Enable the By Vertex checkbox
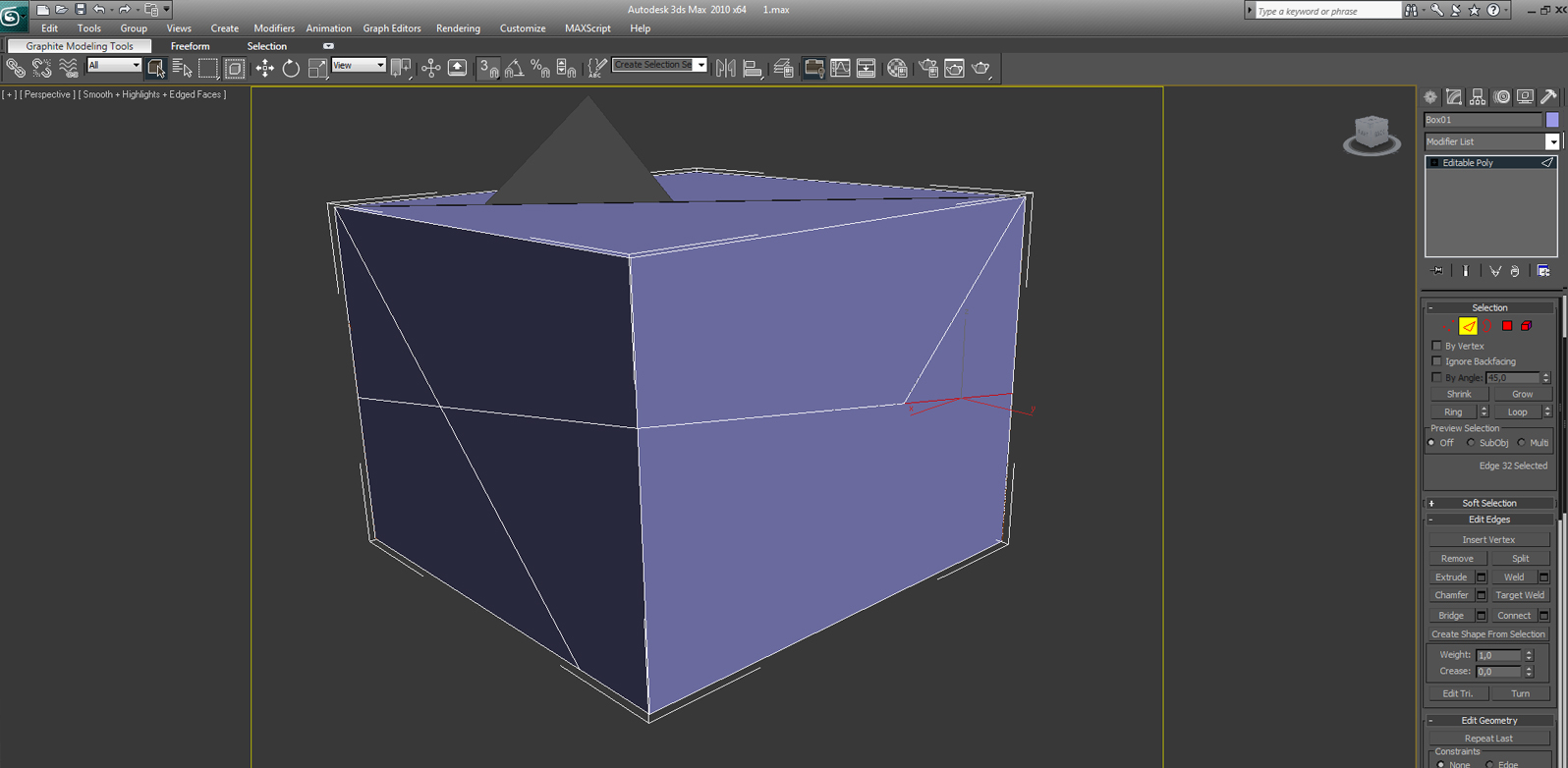This screenshot has height=768, width=1568. (1437, 346)
